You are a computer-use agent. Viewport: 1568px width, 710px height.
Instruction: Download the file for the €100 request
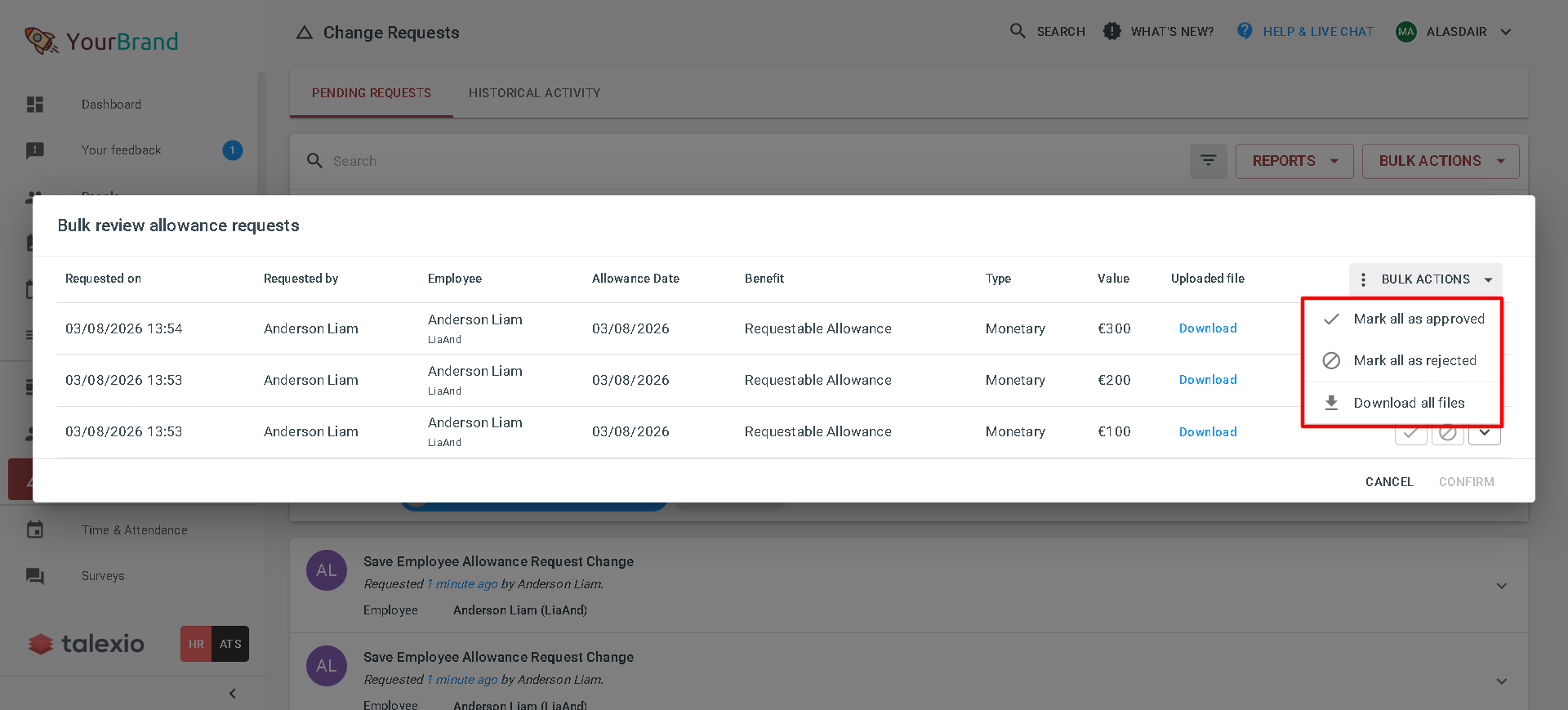1208,432
